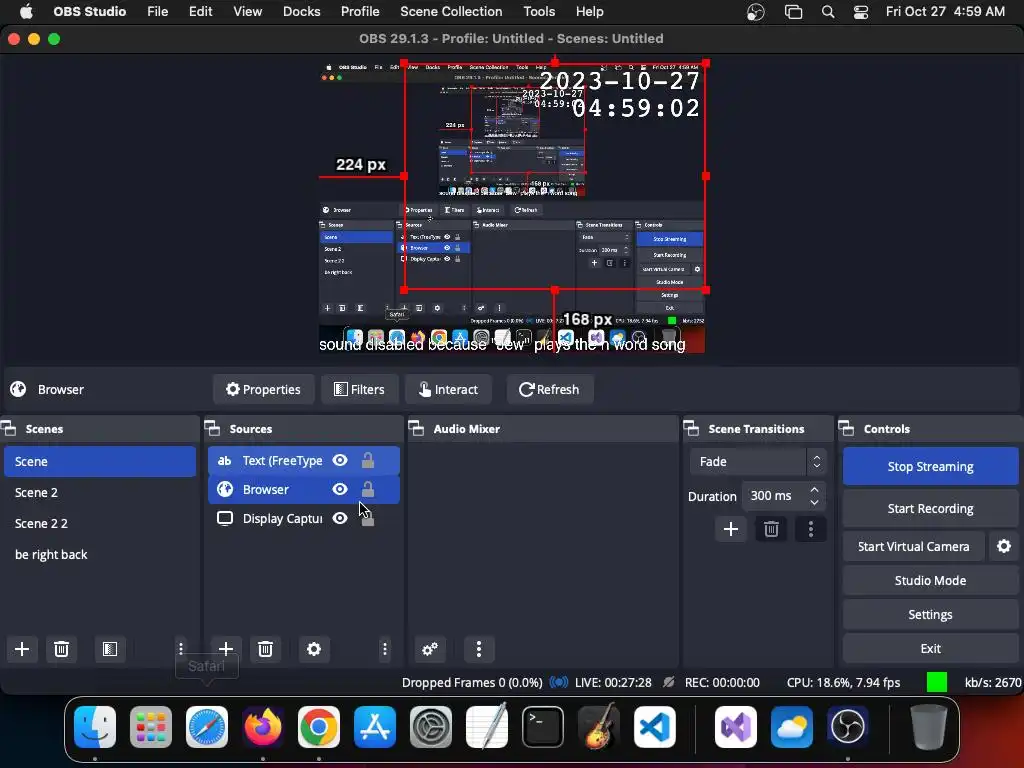Image resolution: width=1024 pixels, height=768 pixels.
Task: Add a new source with plus icon
Action: coord(226,649)
